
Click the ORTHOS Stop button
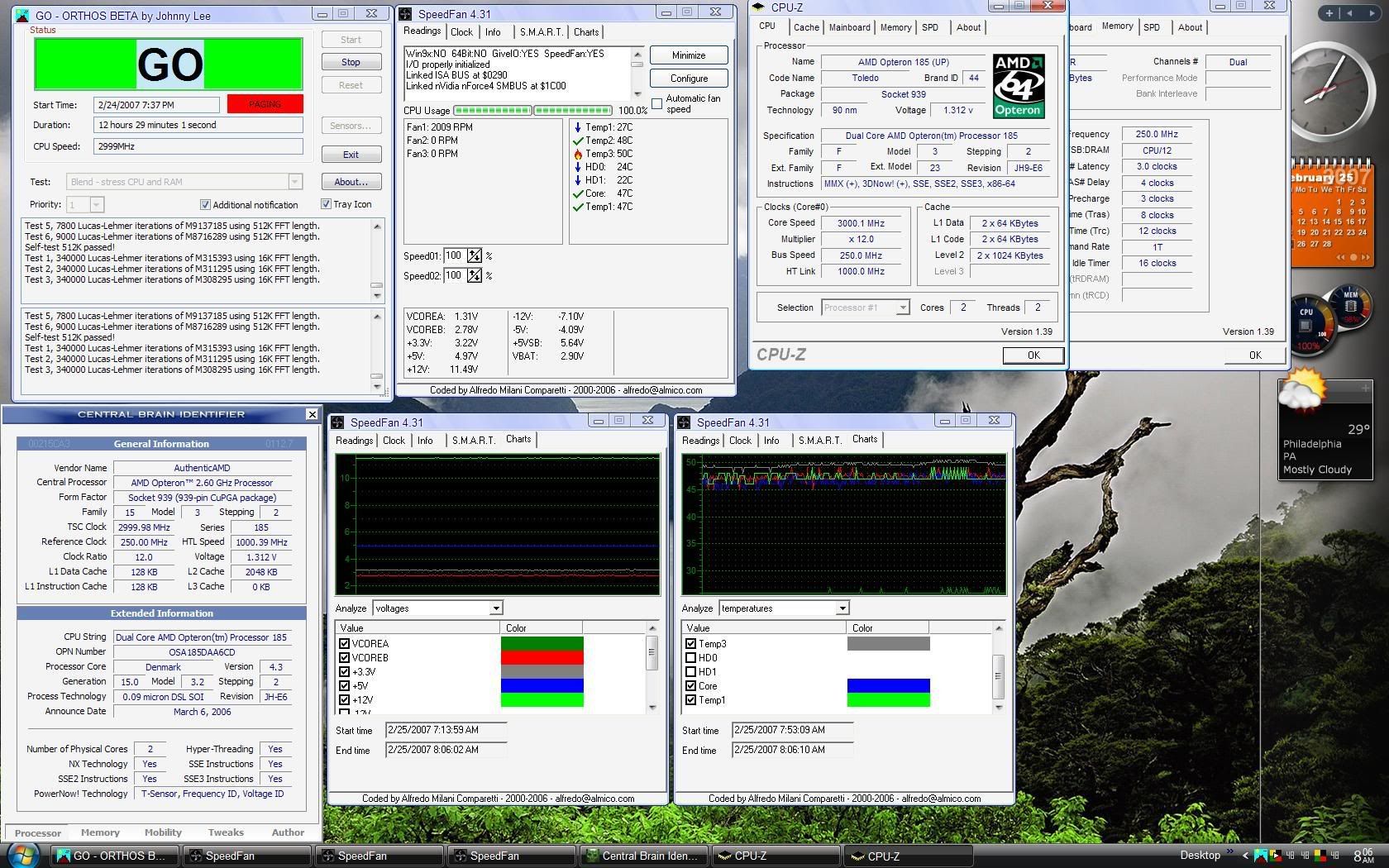coord(351,62)
